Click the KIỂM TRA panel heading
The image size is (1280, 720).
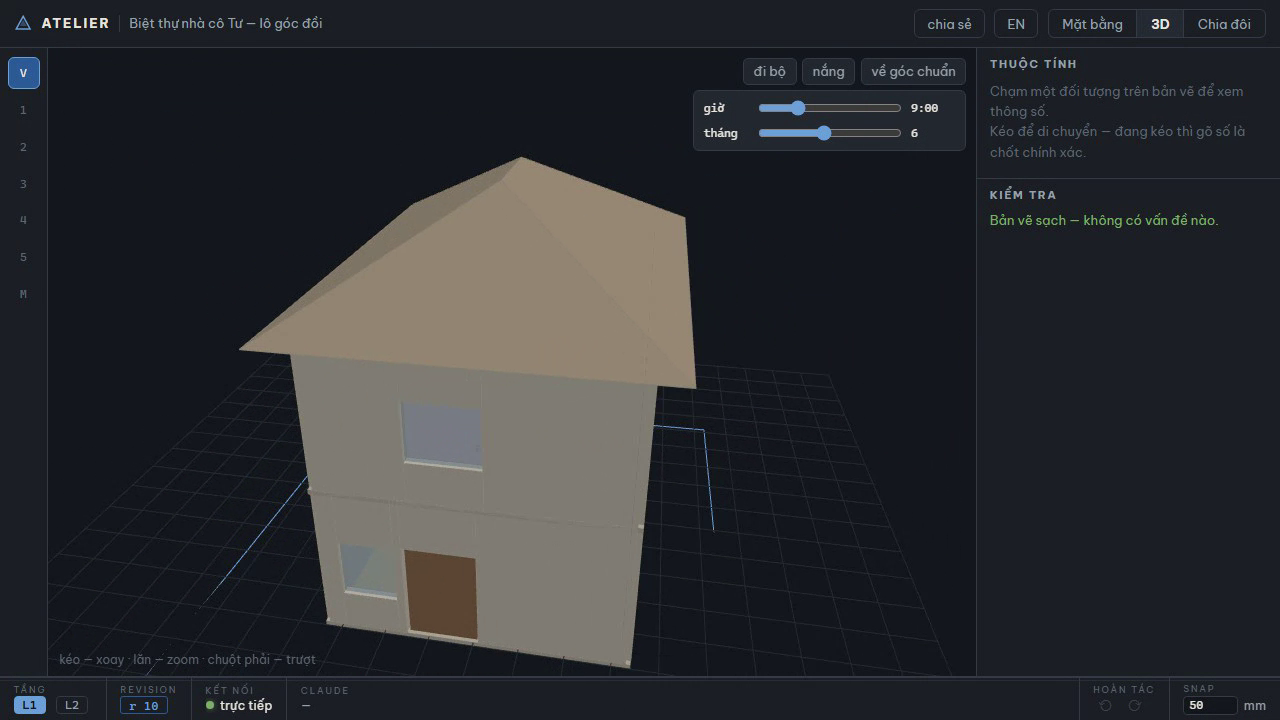click(x=1023, y=195)
